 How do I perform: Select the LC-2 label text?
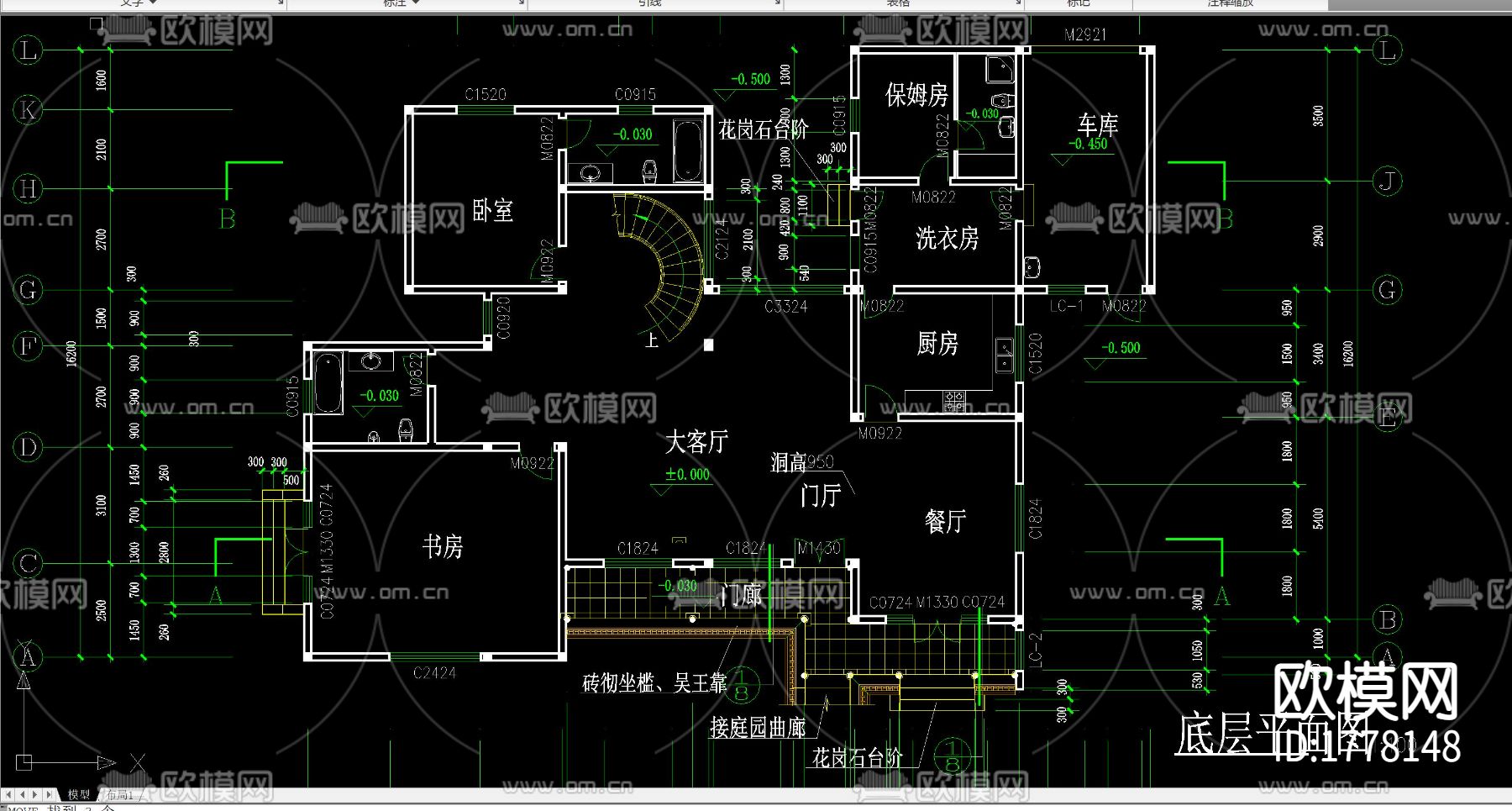pyautogui.click(x=1034, y=650)
